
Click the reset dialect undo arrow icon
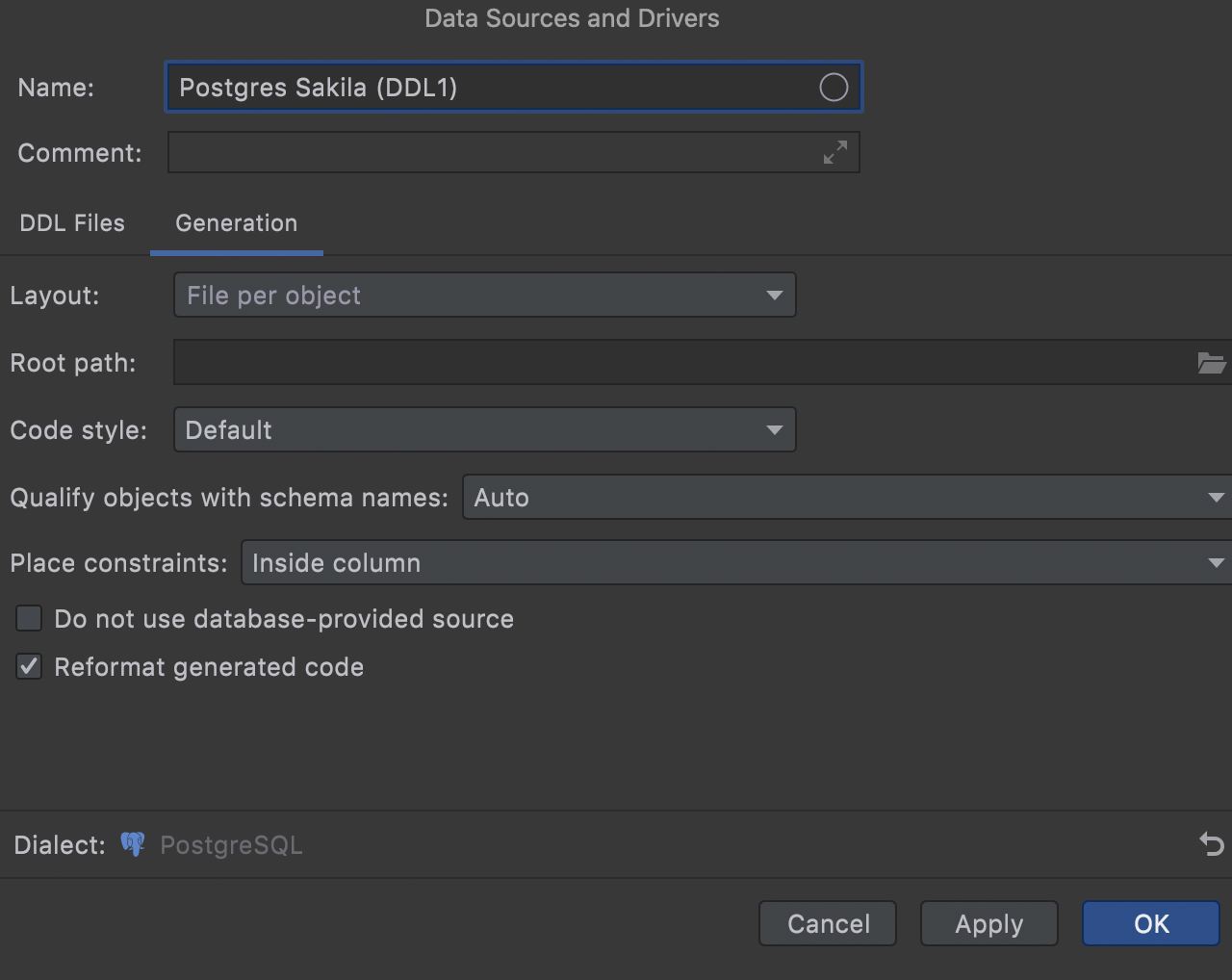pyautogui.click(x=1211, y=844)
